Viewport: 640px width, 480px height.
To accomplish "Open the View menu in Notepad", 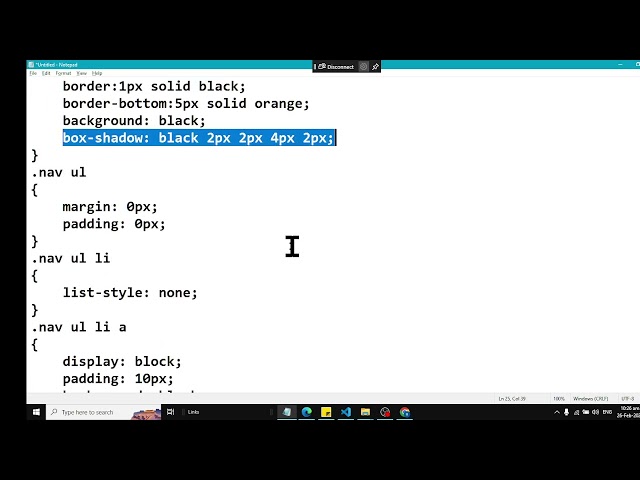I will tap(82, 73).
